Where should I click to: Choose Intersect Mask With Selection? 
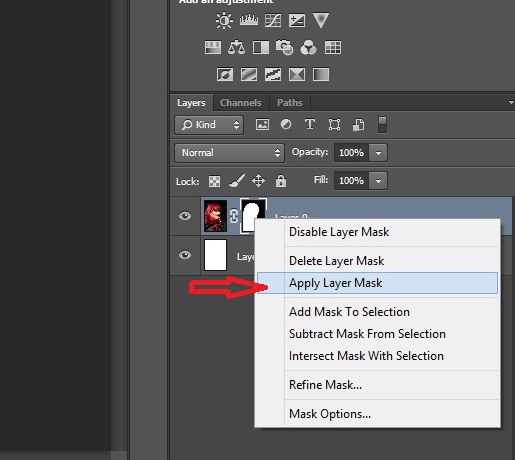click(x=377, y=356)
